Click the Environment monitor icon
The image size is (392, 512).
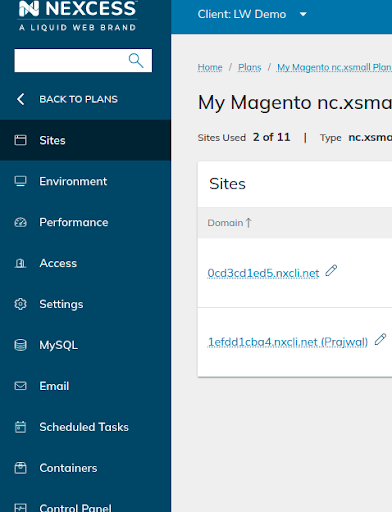[x=20, y=181]
